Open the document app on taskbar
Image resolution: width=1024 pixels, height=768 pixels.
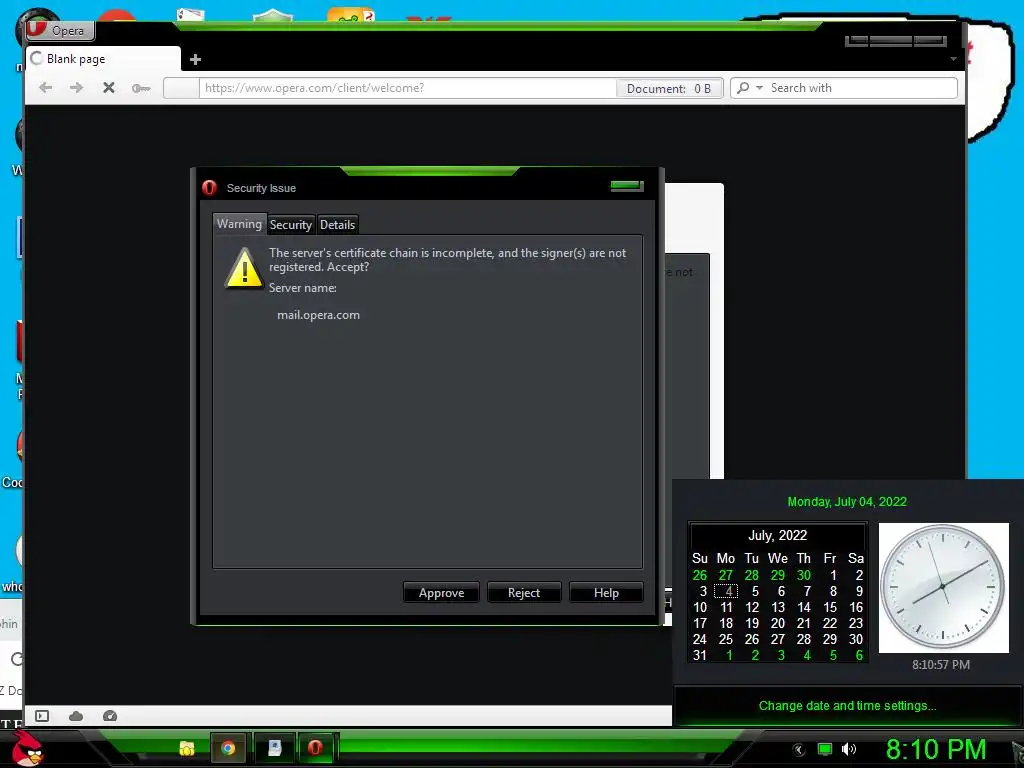(274, 748)
